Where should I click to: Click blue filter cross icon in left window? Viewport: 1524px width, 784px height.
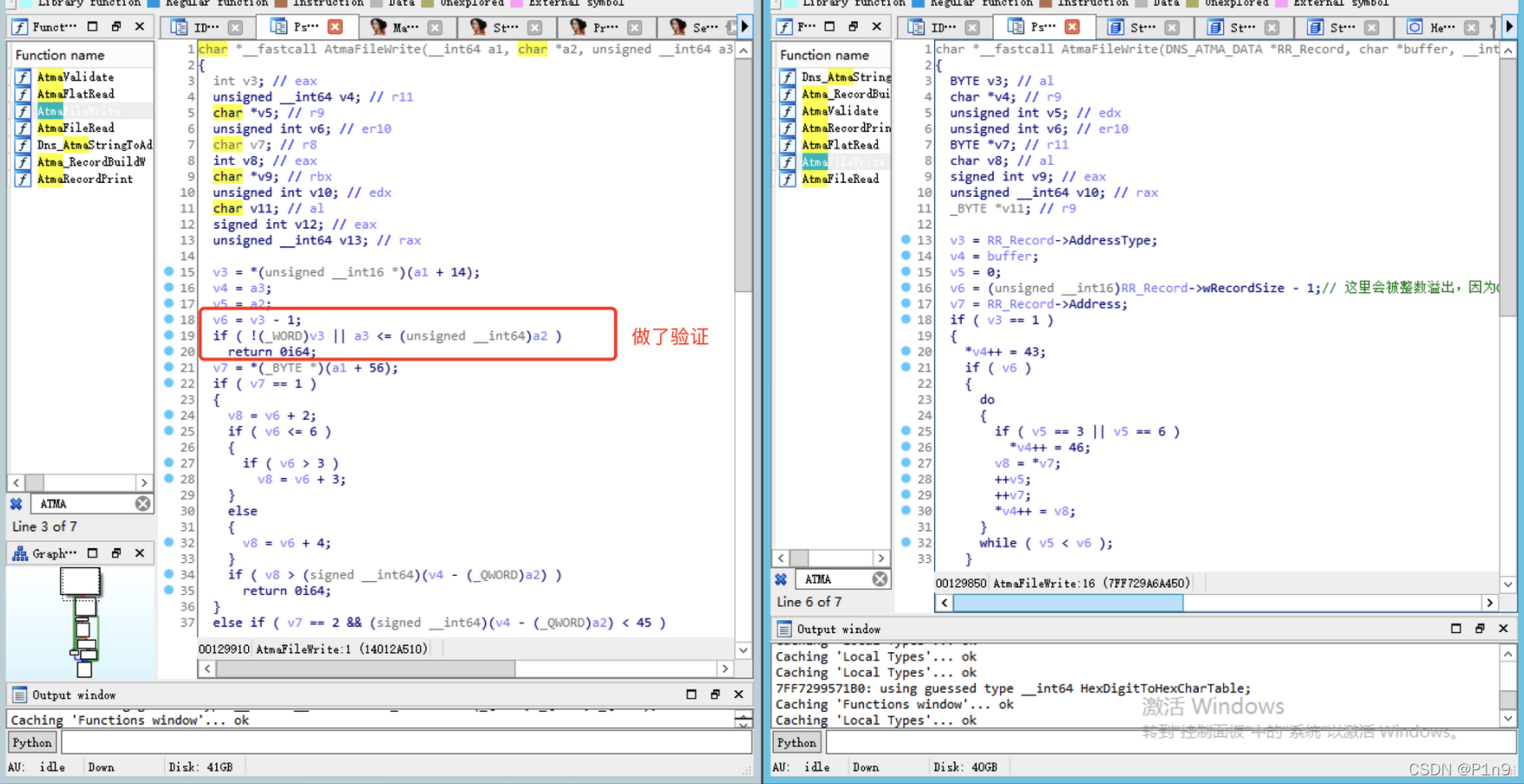point(16,504)
